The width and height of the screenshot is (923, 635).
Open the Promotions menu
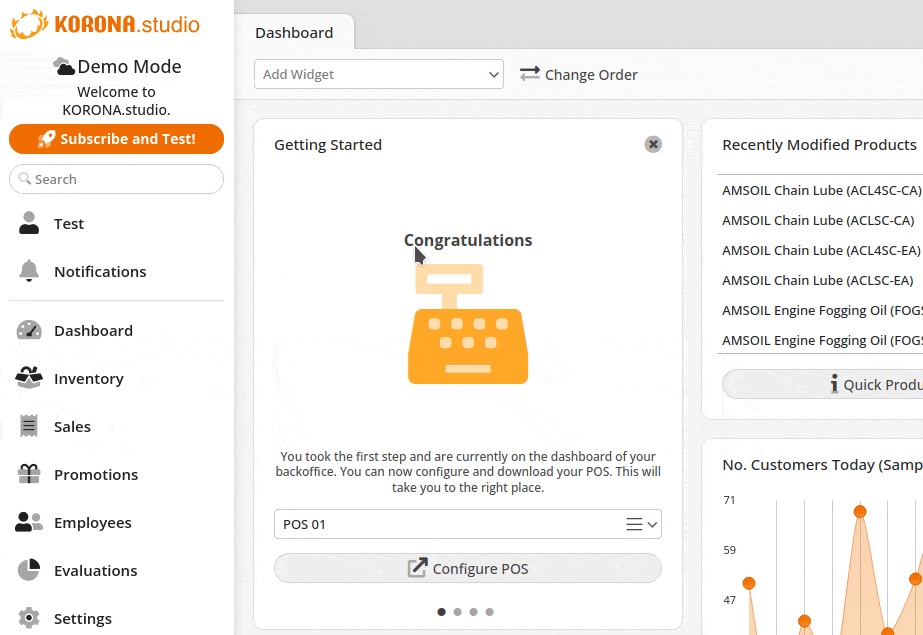click(96, 474)
